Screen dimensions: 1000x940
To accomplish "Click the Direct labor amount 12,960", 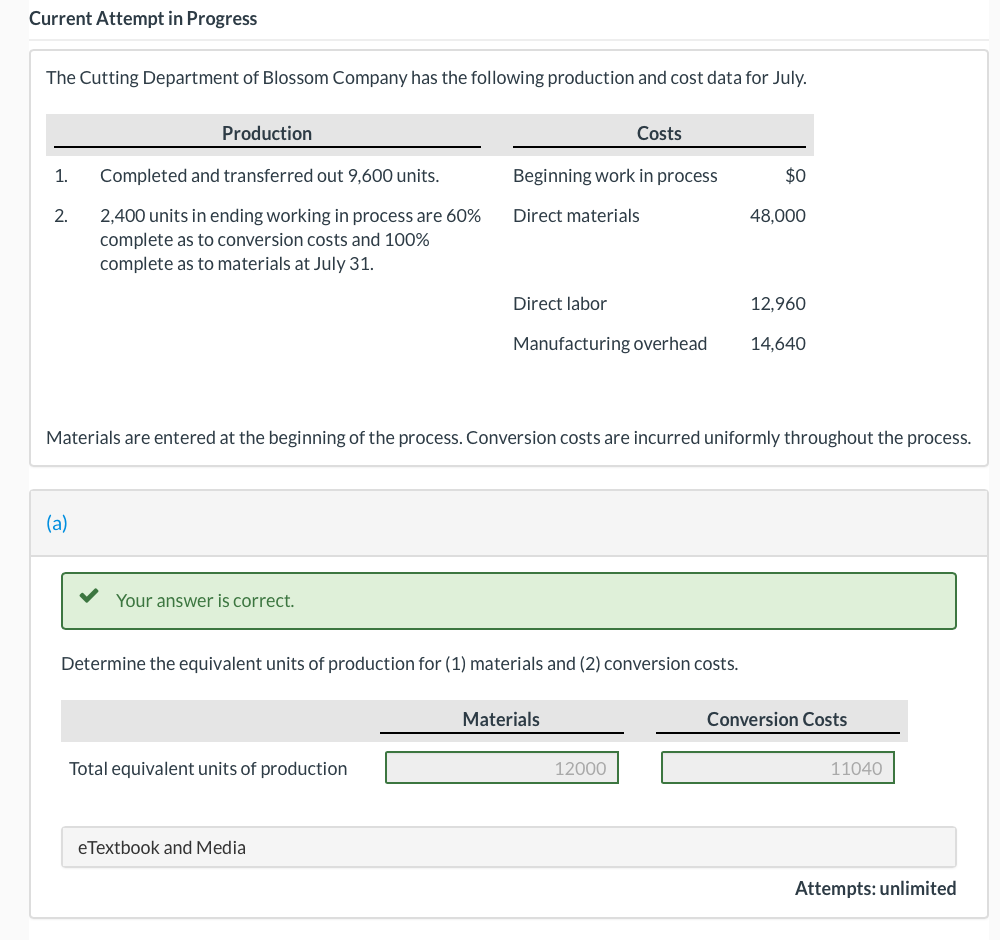I will click(778, 304).
